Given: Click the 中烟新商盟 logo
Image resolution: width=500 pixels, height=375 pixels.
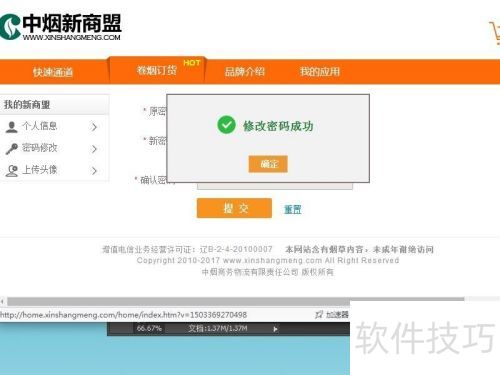Looking at the screenshot, I should pyautogui.click(x=60, y=27).
